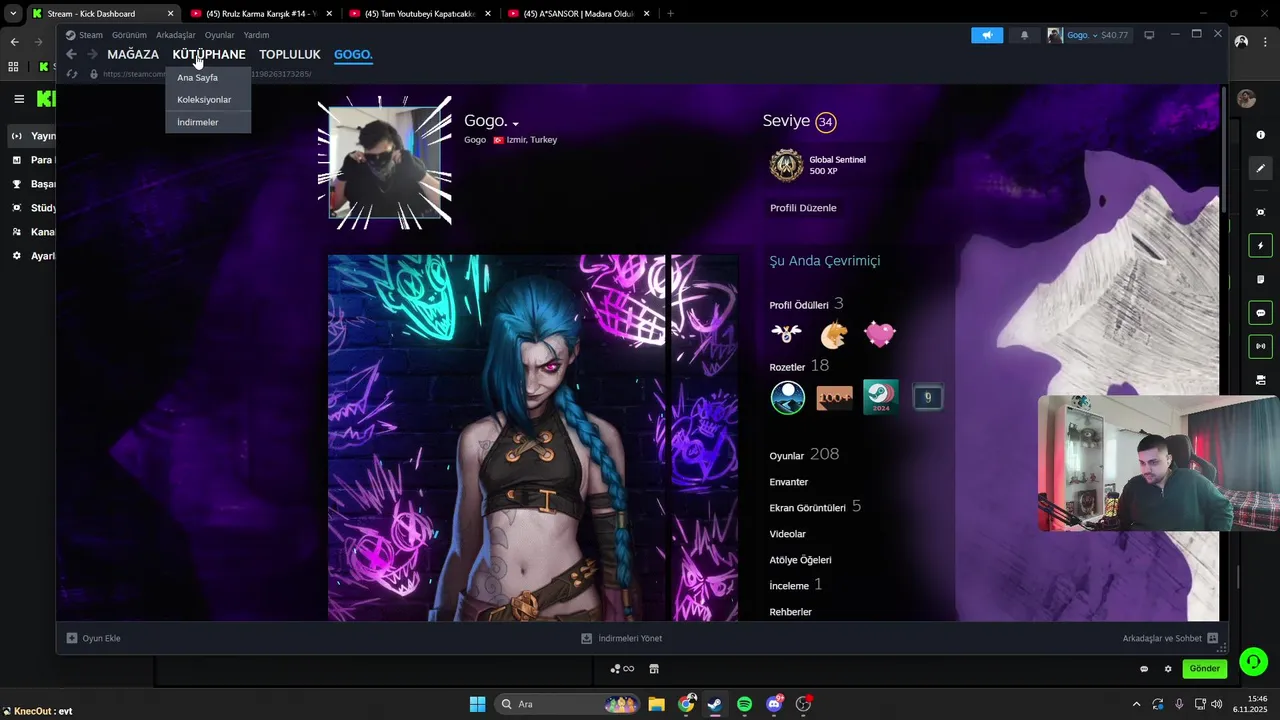Switch Steam to Big Picture mode icon
This screenshot has width=1280, height=720.
1149,35
